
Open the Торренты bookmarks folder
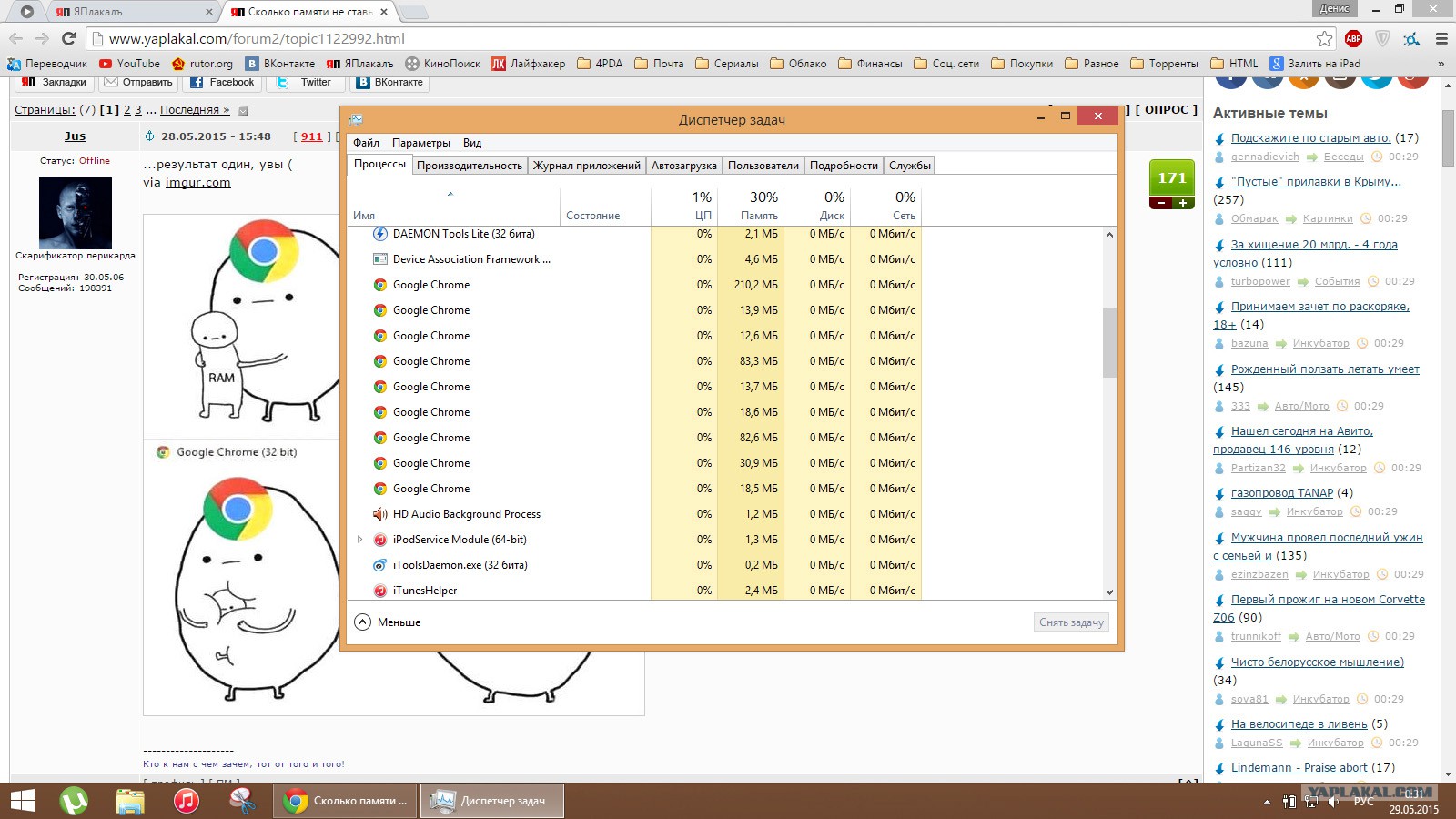pos(1164,64)
